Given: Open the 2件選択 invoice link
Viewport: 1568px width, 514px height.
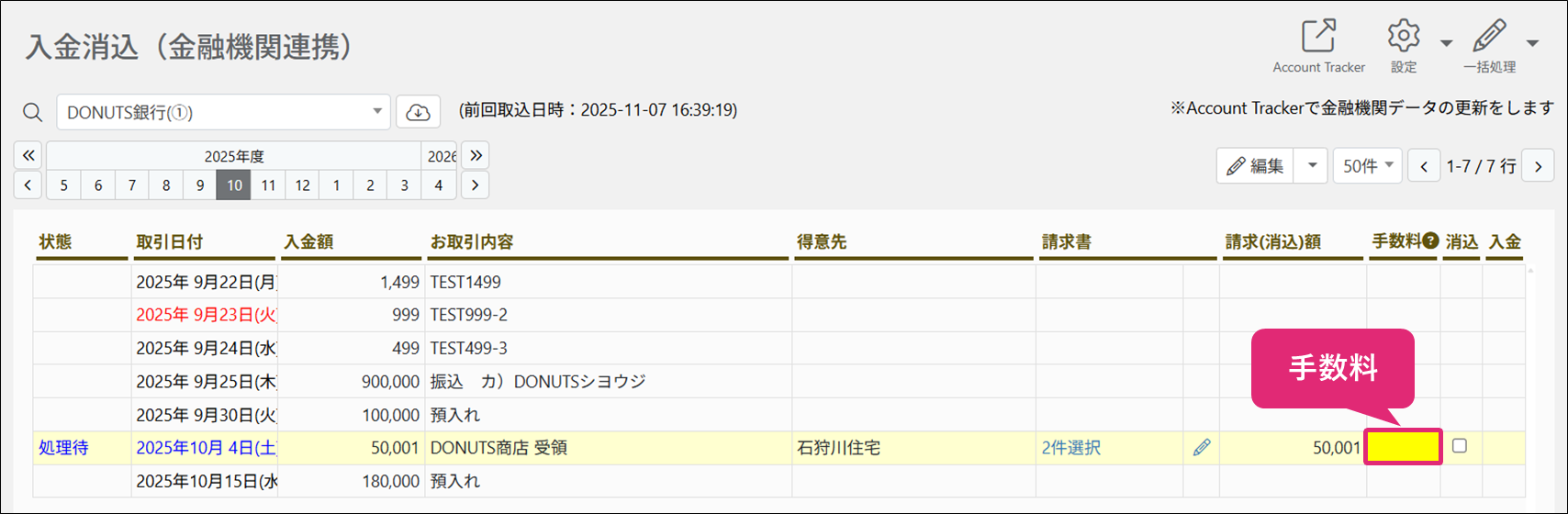Looking at the screenshot, I should 1070,448.
